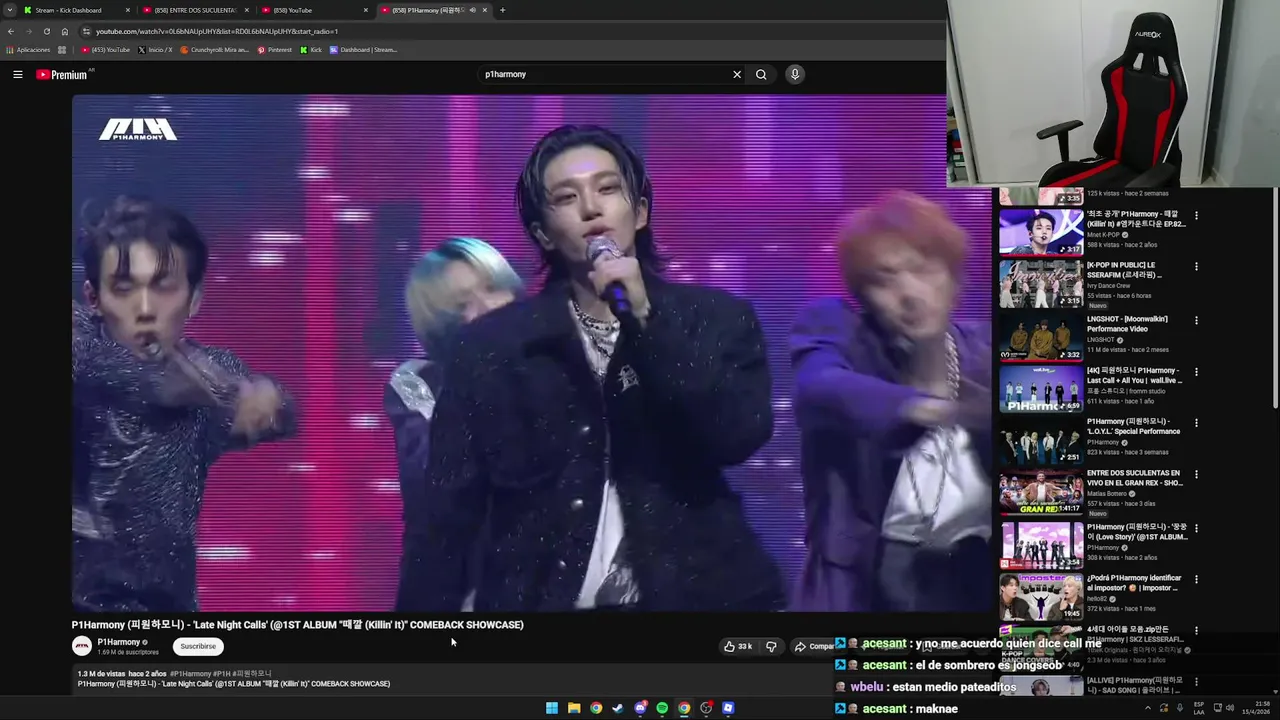
Task: Open options for ENTRE DOS SUCULENTAS video
Action: point(1196,475)
